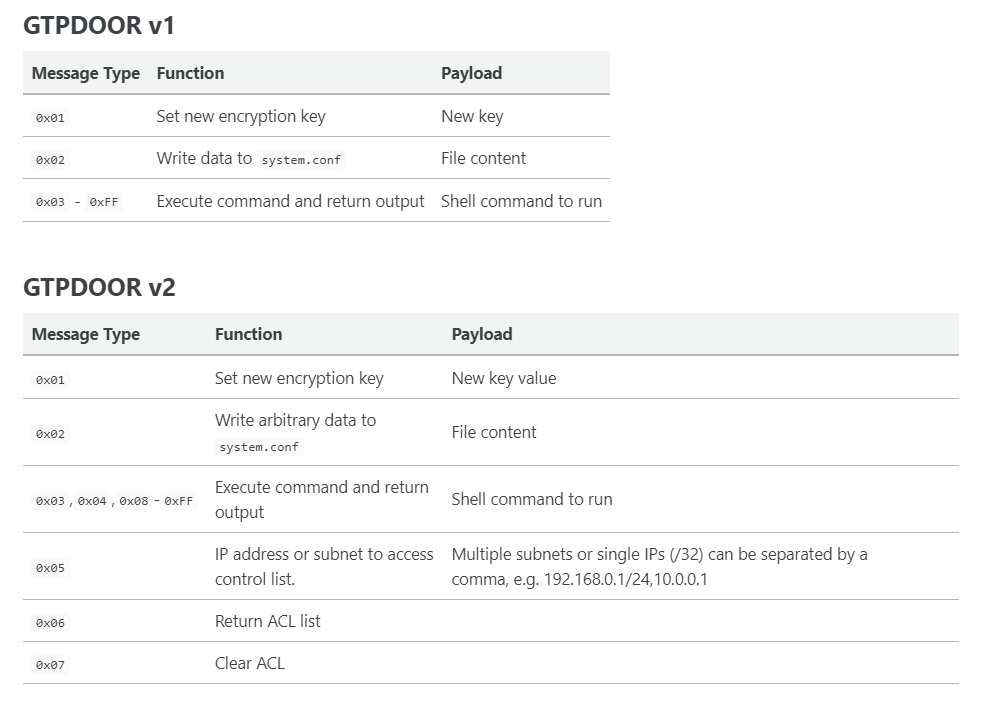1005x703 pixels.
Task: Click Shell command to run in v1 table
Action: click(x=521, y=201)
